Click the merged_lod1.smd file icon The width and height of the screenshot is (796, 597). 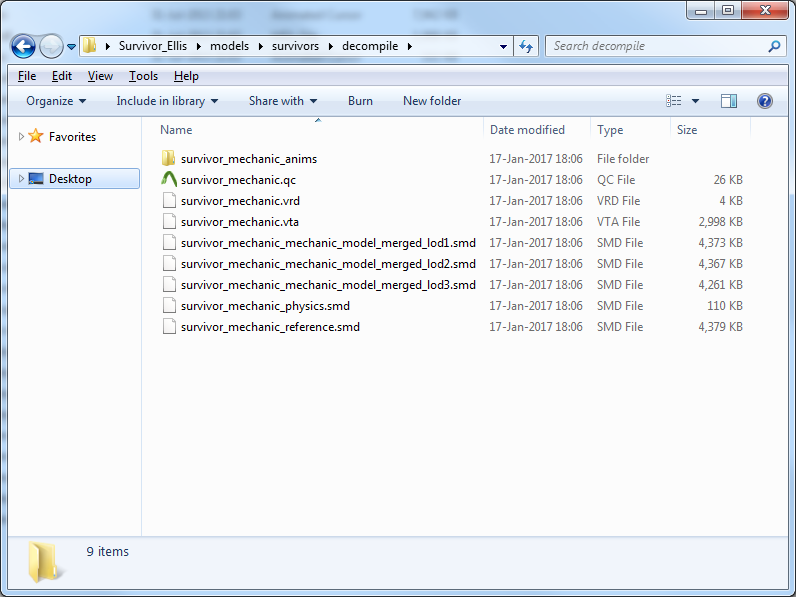(169, 243)
